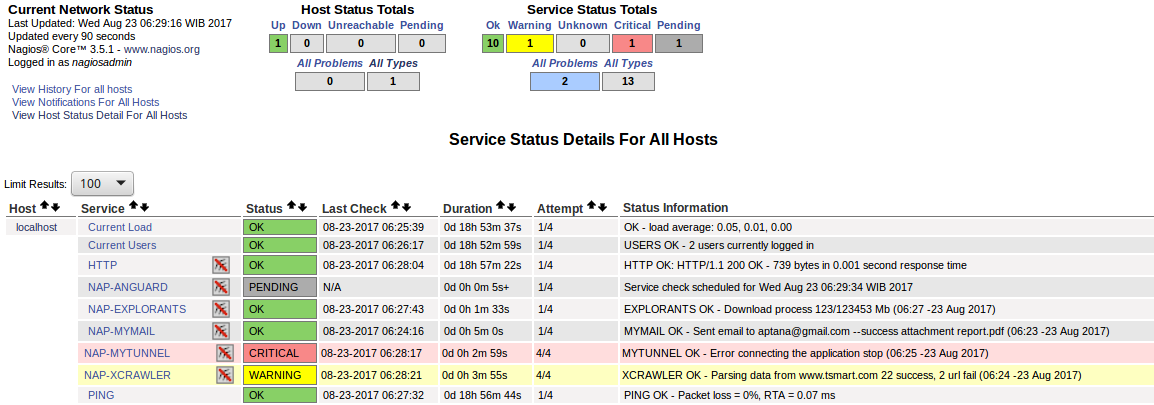The width and height of the screenshot is (1154, 405).
Task: Open the localhost host link
Action: click(37, 228)
